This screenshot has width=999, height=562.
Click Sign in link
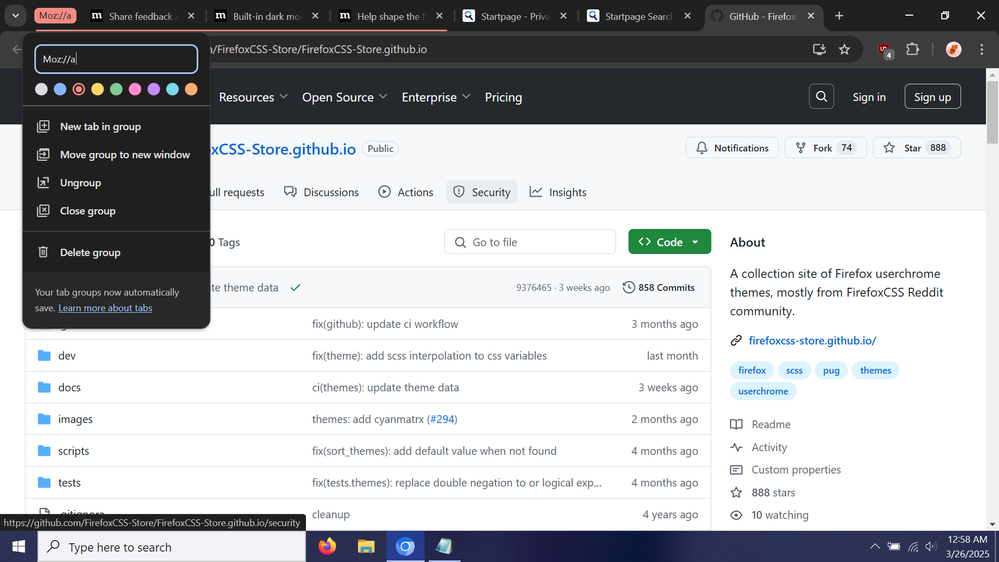[869, 97]
